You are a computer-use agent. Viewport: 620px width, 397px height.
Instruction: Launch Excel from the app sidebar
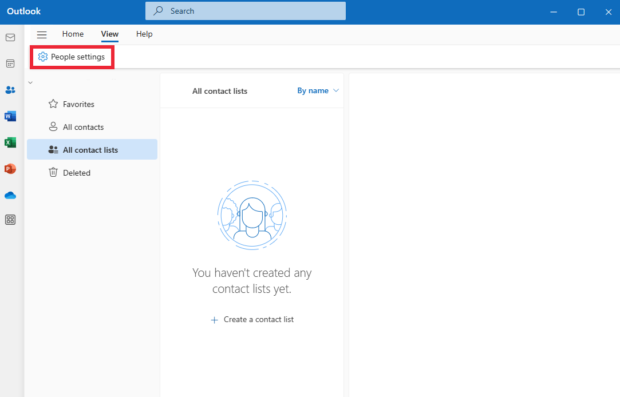point(10,142)
